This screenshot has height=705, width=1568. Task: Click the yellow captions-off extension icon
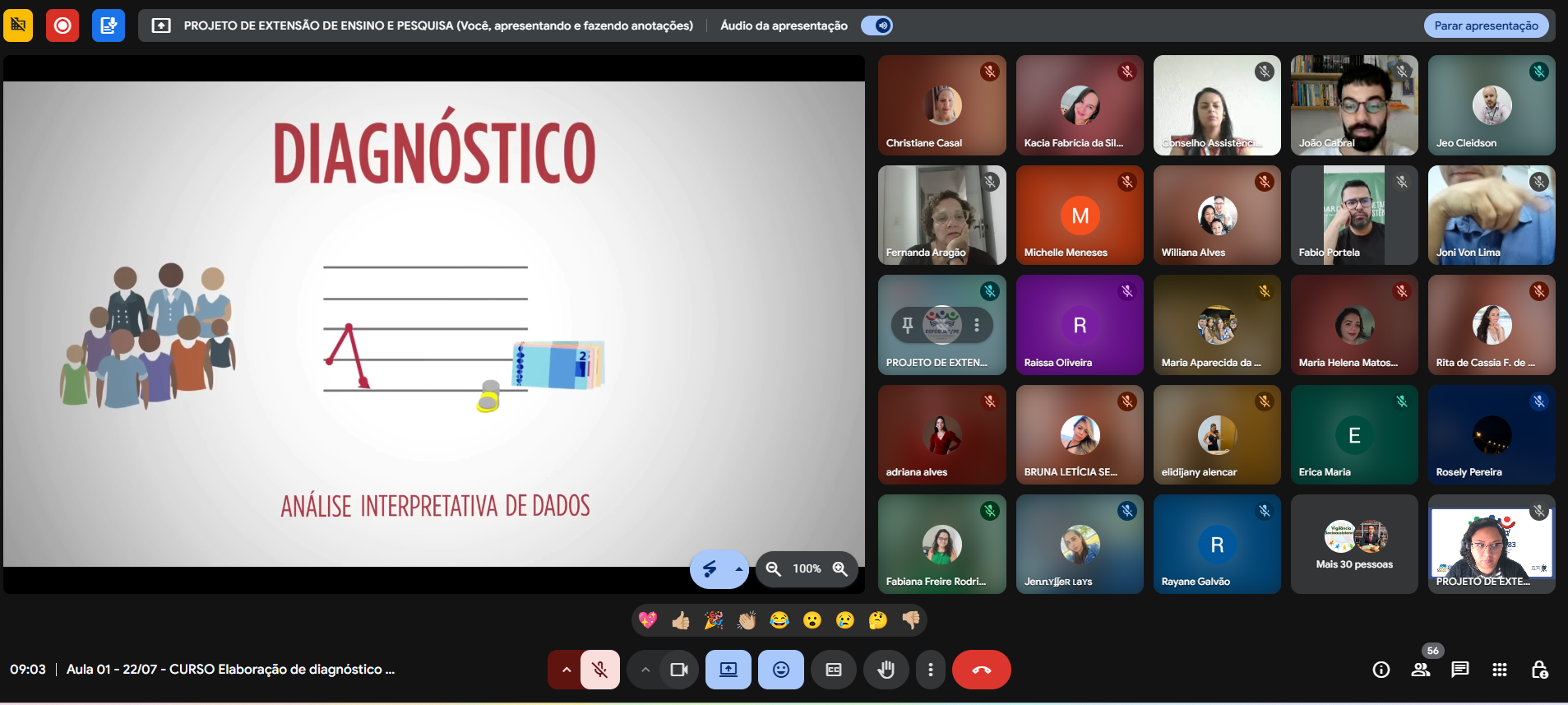(18, 26)
